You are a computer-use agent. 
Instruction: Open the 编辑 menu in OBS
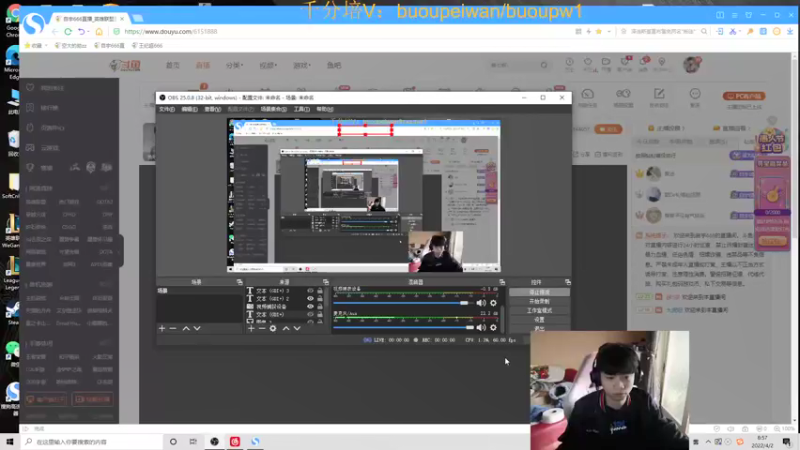coord(189,109)
